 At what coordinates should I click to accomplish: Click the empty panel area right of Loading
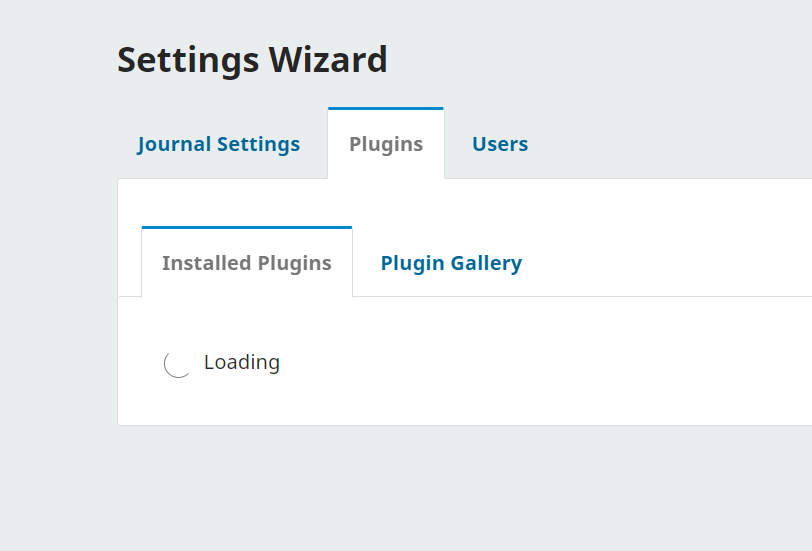[x=550, y=362]
